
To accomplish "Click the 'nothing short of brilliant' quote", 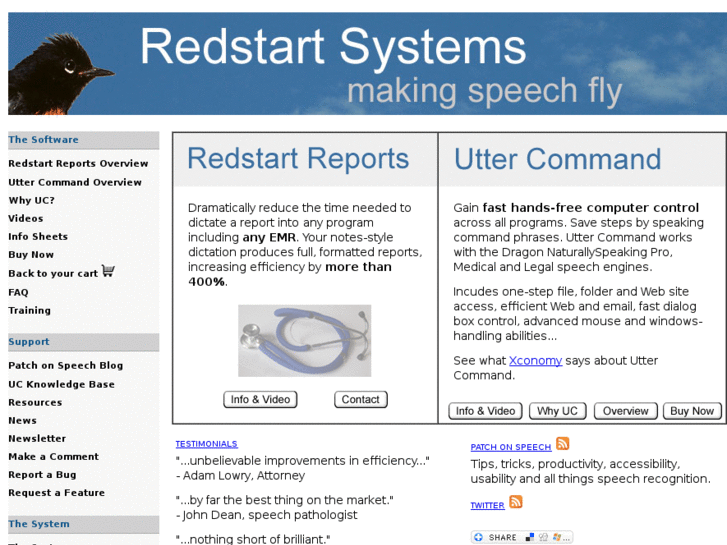I will pyautogui.click(x=253, y=539).
